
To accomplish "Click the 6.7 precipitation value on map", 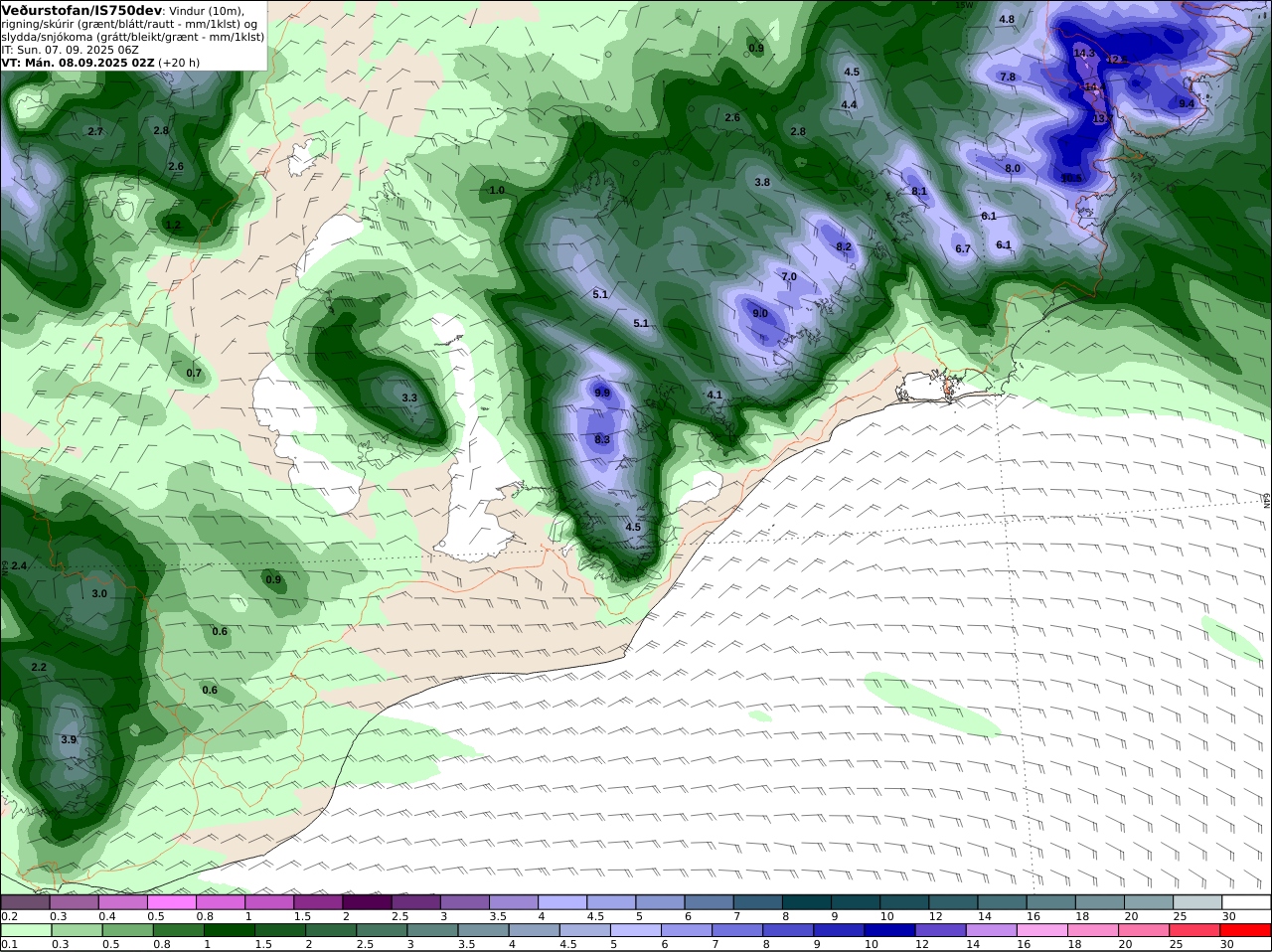I will pos(963,248).
